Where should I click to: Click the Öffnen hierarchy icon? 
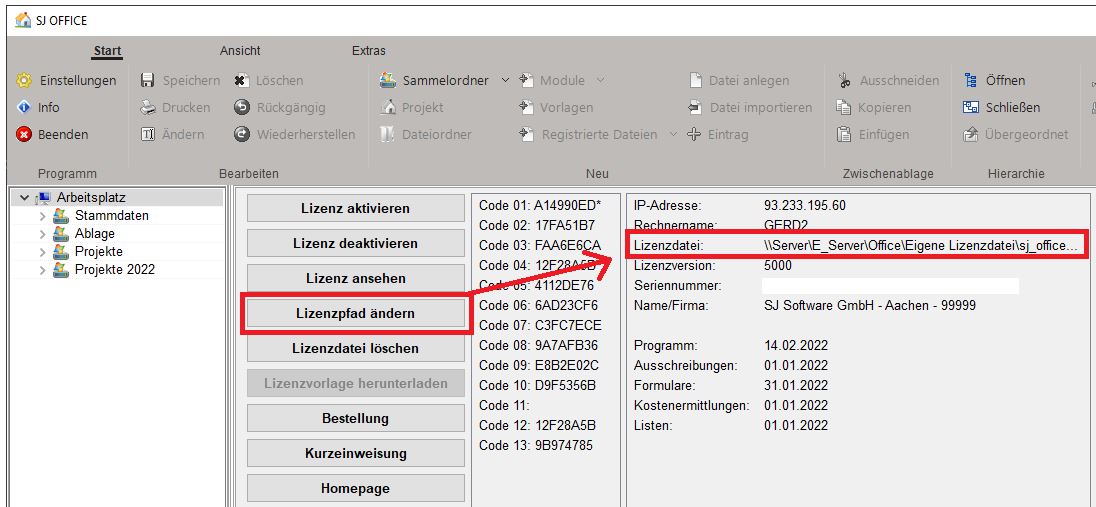pyautogui.click(x=970, y=80)
